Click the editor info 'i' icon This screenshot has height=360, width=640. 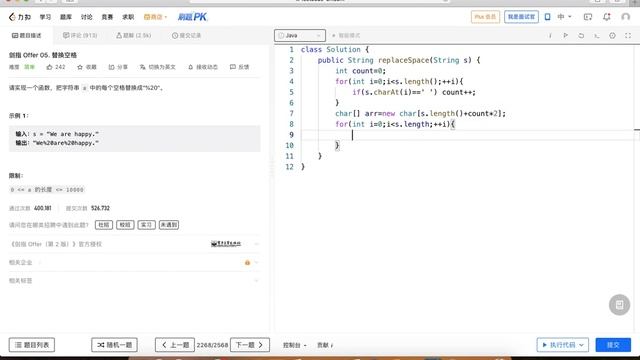click(x=550, y=36)
